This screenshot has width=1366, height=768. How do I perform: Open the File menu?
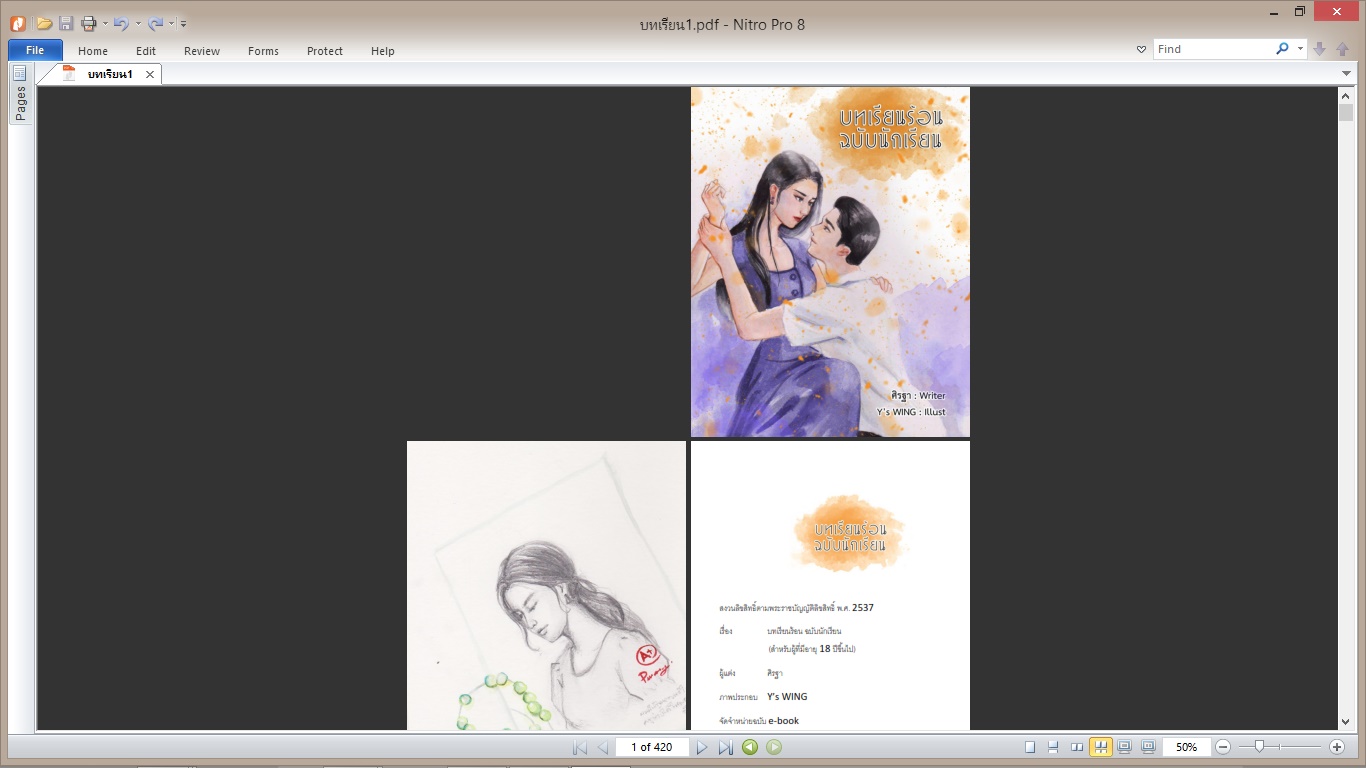click(35, 50)
